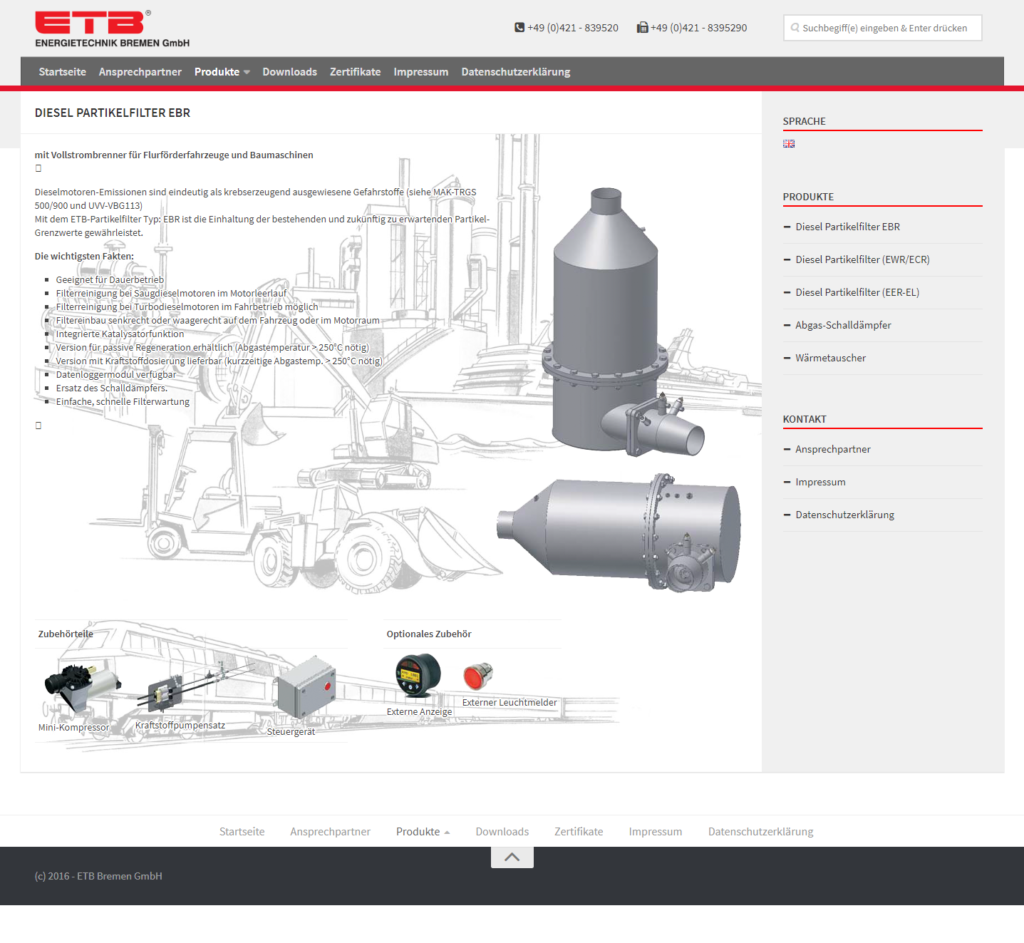The height and width of the screenshot is (943, 1024).
Task: Click the Optionales Zubehör section heading
Action: 428,633
